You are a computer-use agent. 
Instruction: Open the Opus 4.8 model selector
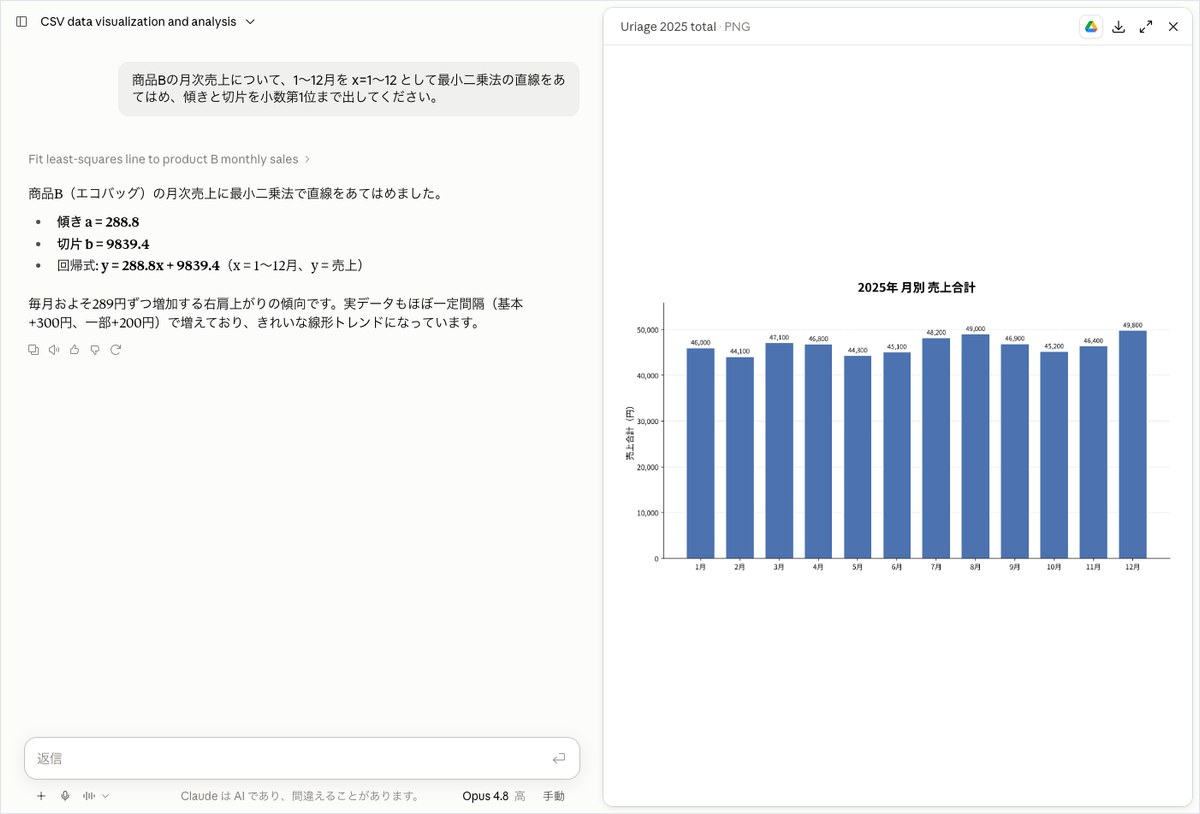pos(485,796)
